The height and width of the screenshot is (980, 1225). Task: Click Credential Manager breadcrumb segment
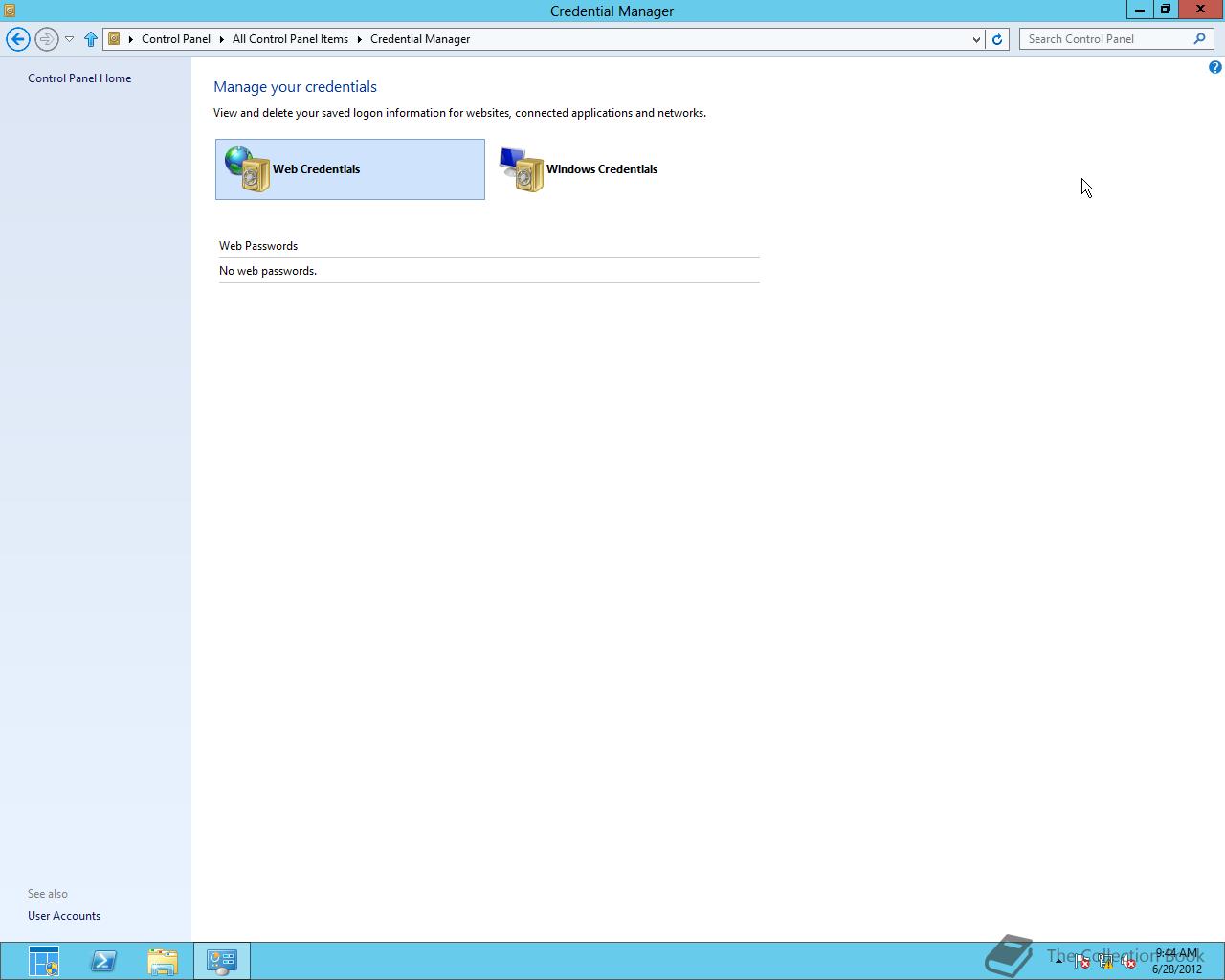(420, 39)
